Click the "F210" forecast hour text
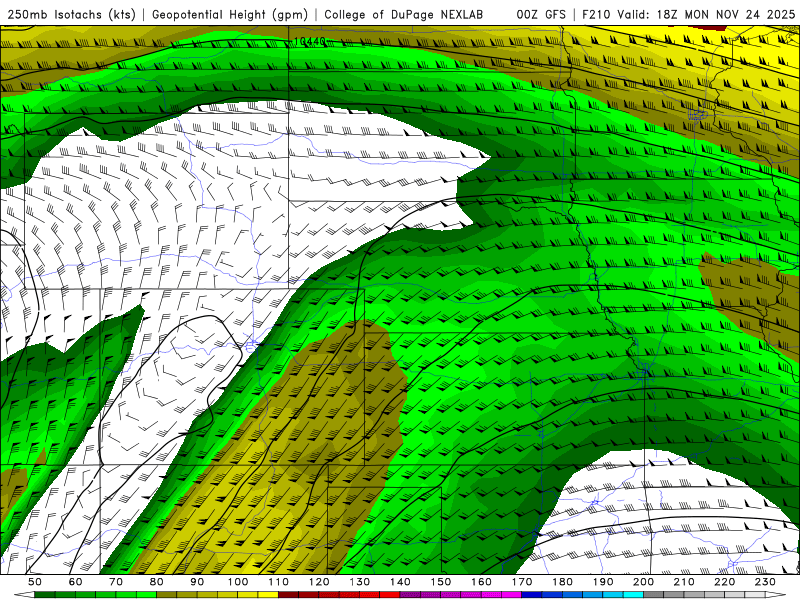The image size is (800, 600). (x=596, y=14)
